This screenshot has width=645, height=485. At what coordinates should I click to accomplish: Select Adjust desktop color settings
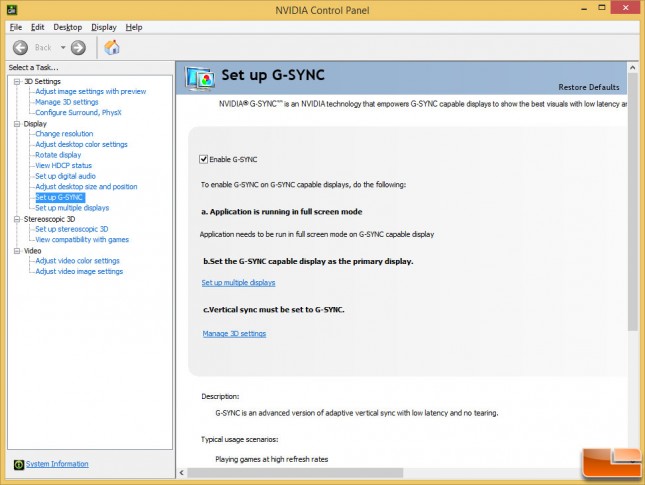click(x=81, y=144)
